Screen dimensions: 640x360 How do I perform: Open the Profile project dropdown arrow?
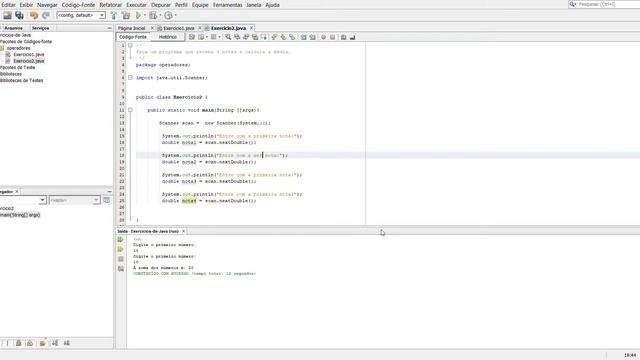tap(176, 16)
